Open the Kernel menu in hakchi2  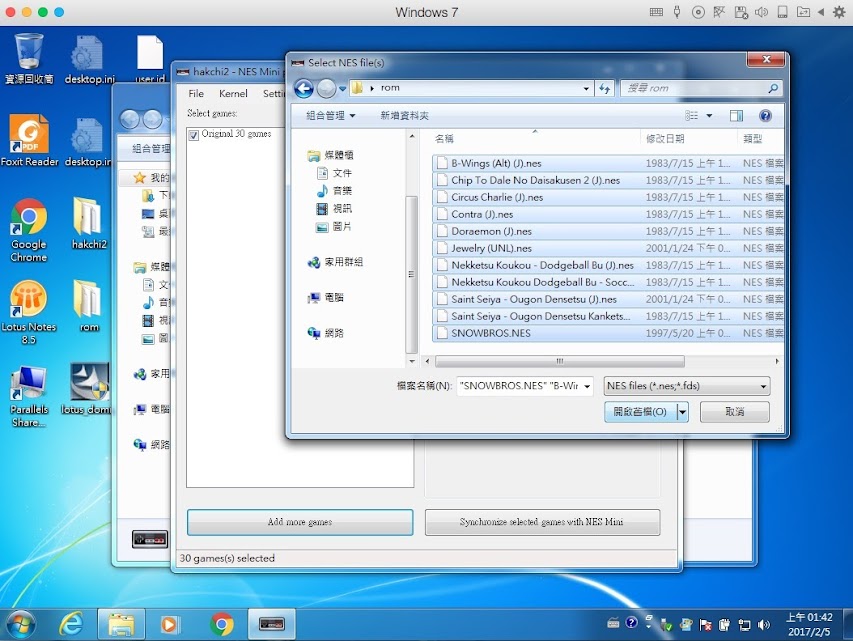(233, 94)
